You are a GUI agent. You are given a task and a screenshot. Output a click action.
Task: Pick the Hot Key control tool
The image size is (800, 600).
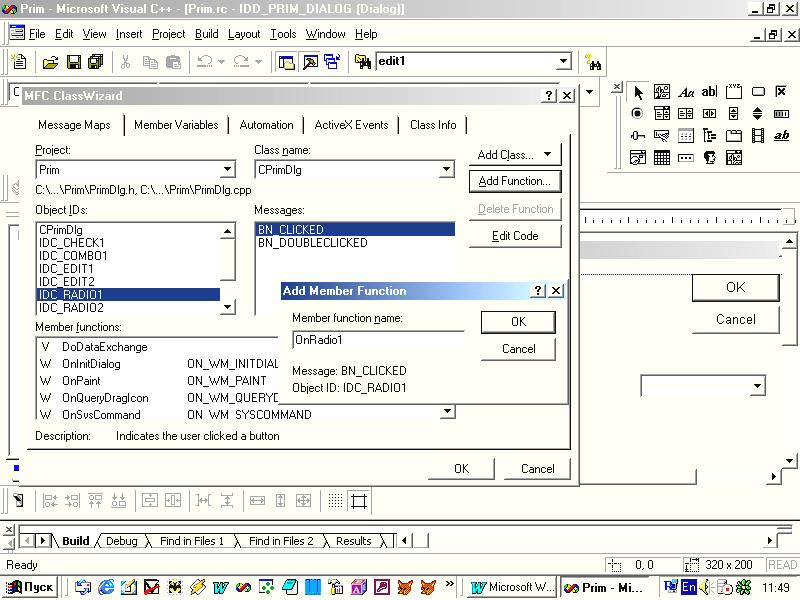[x=661, y=136]
